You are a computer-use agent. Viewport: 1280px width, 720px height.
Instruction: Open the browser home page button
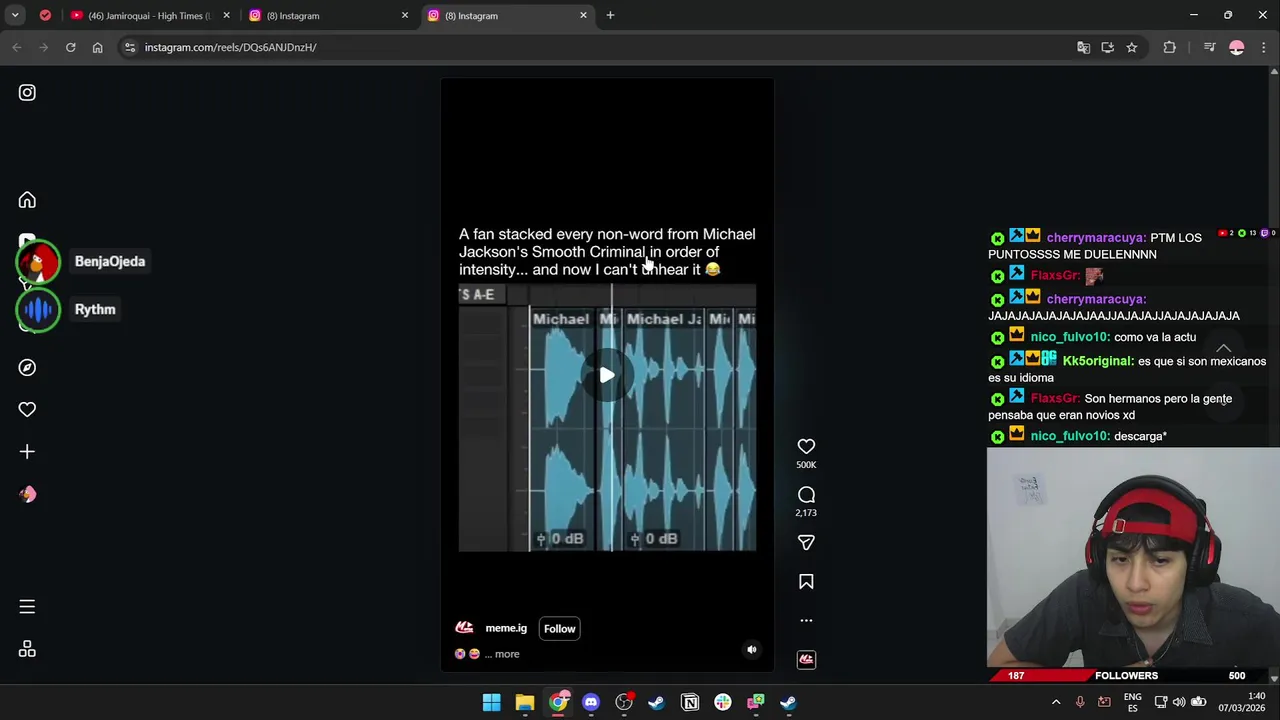click(x=97, y=47)
